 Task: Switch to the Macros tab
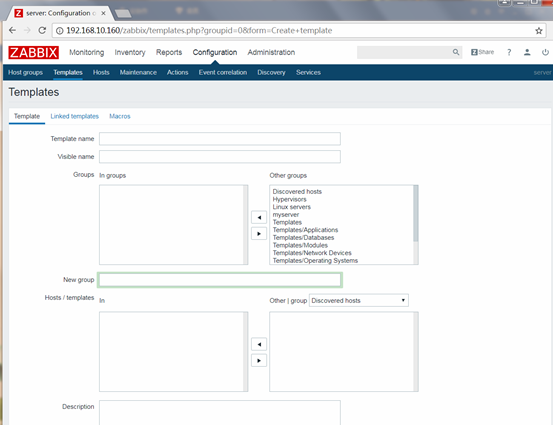[x=120, y=116]
